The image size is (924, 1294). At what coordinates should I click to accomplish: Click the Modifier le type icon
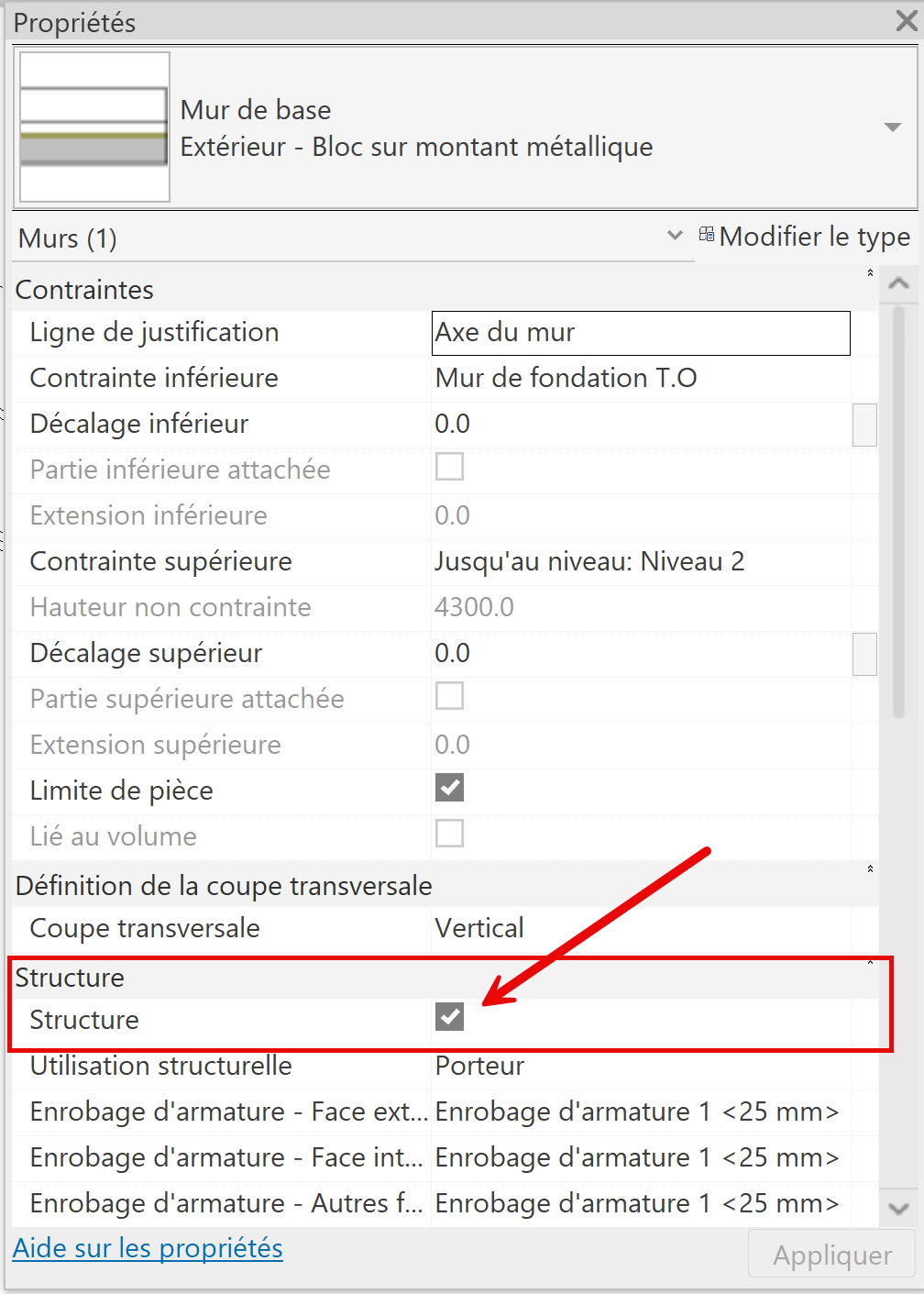coord(707,235)
